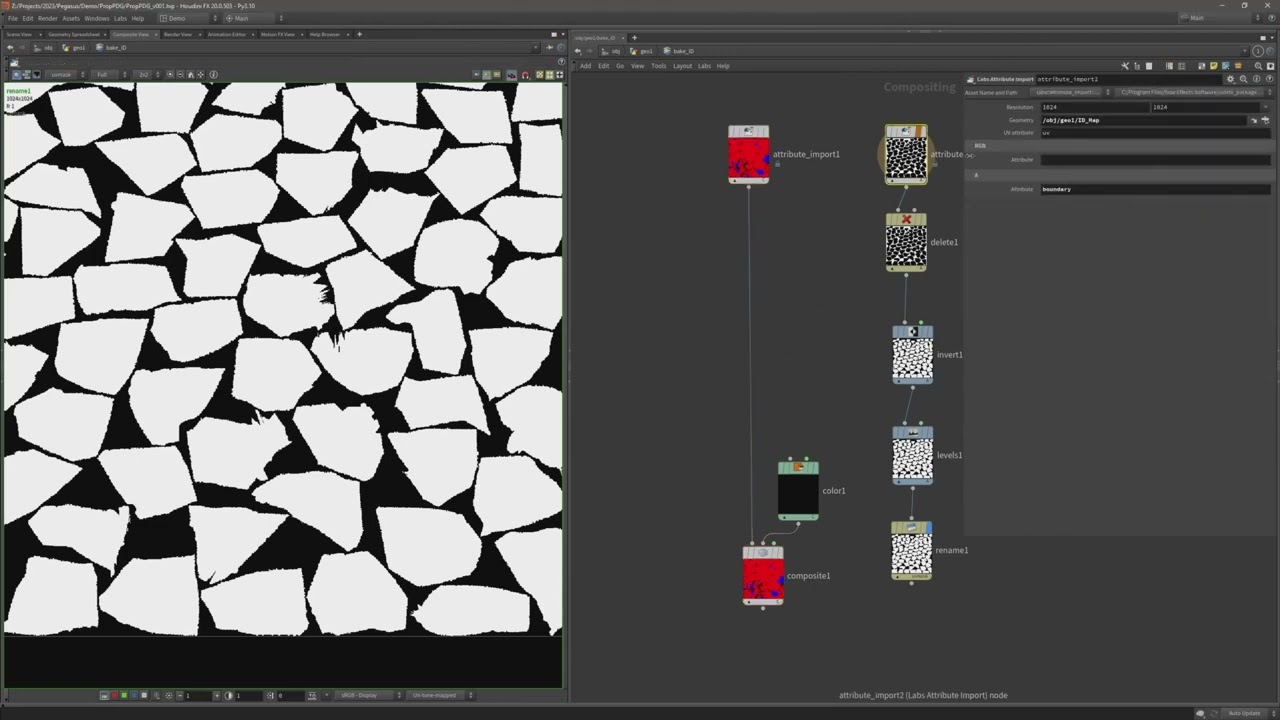The height and width of the screenshot is (720, 1280).
Task: Toggle the red channel display button
Action: (x=113, y=695)
